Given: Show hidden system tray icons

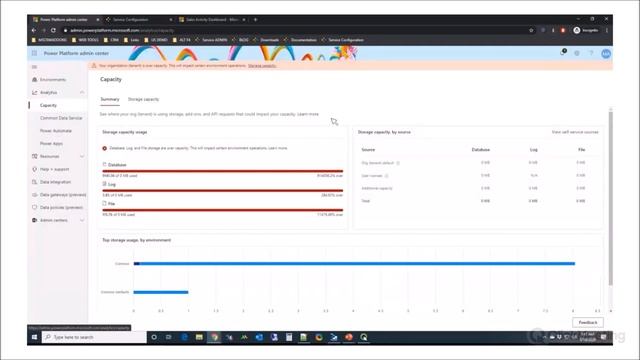Looking at the screenshot, I should (544, 337).
